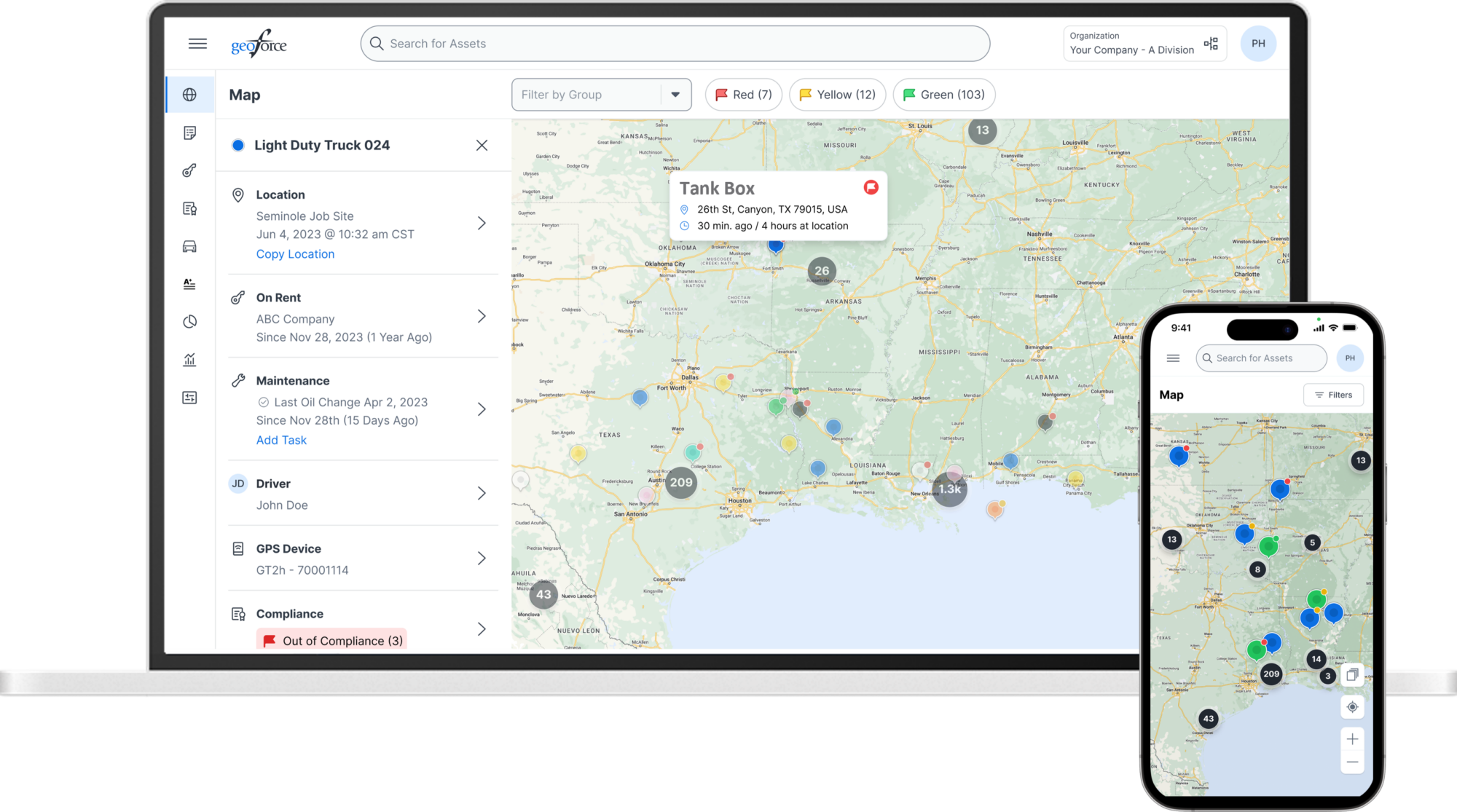Open the hamburger menu next to geoforce logo
The height and width of the screenshot is (812, 1457).
coord(197,43)
